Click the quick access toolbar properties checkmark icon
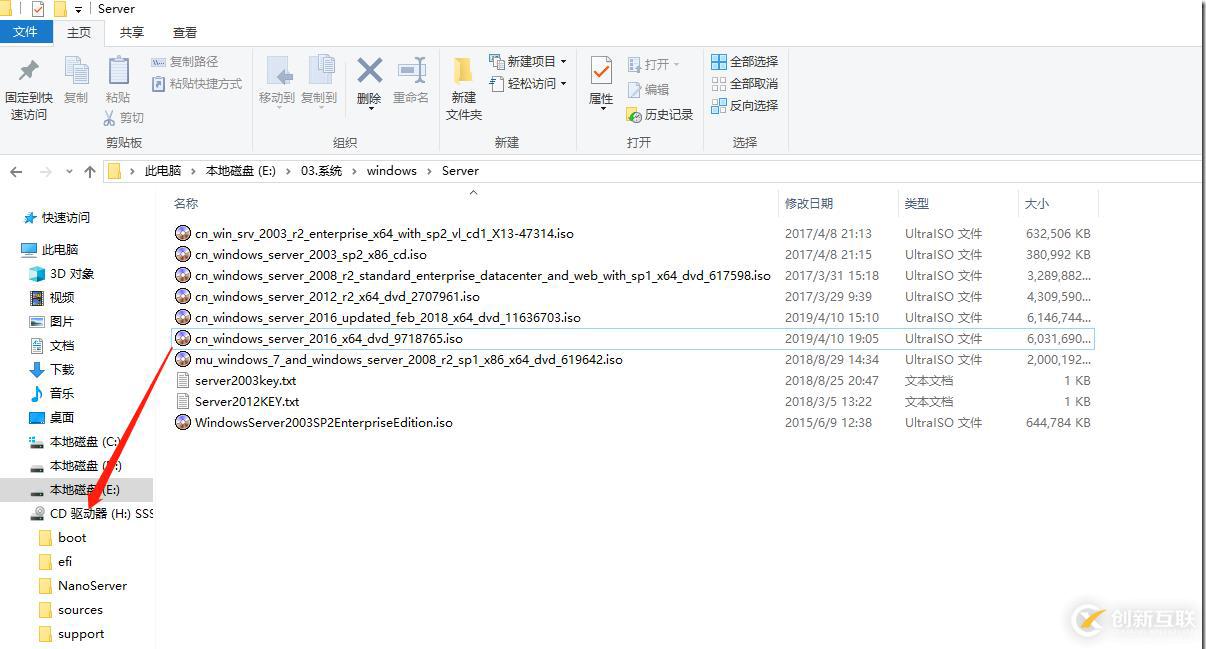1206x649 pixels. [38, 9]
